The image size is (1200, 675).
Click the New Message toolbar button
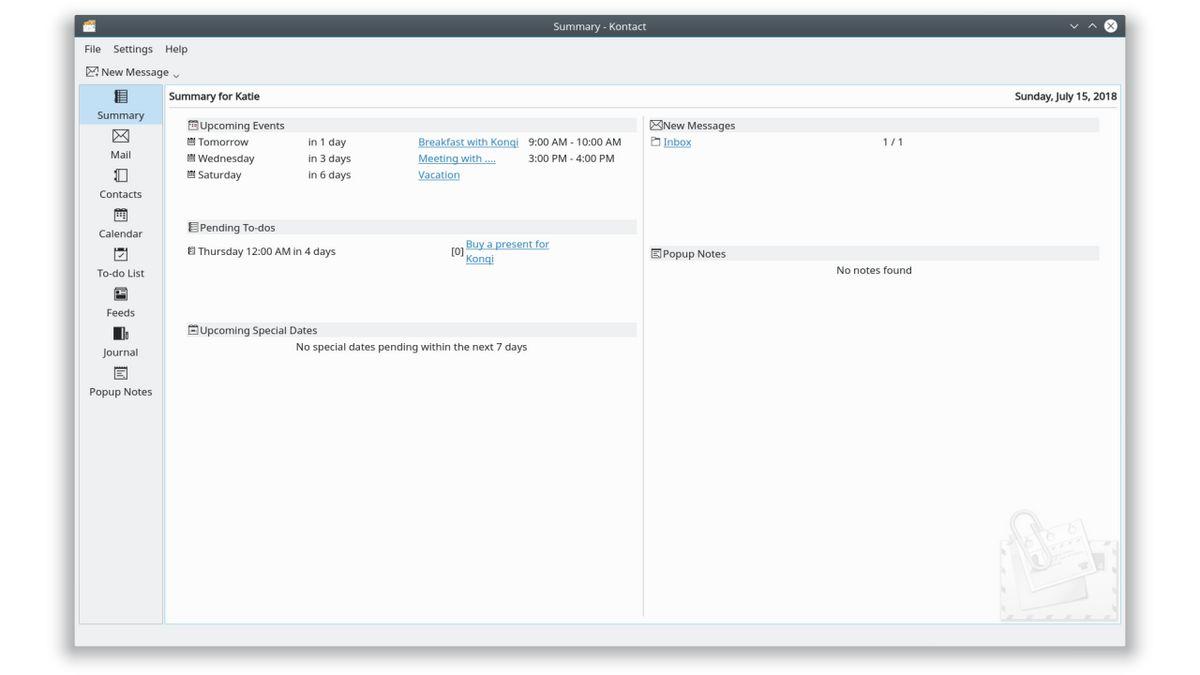127,72
